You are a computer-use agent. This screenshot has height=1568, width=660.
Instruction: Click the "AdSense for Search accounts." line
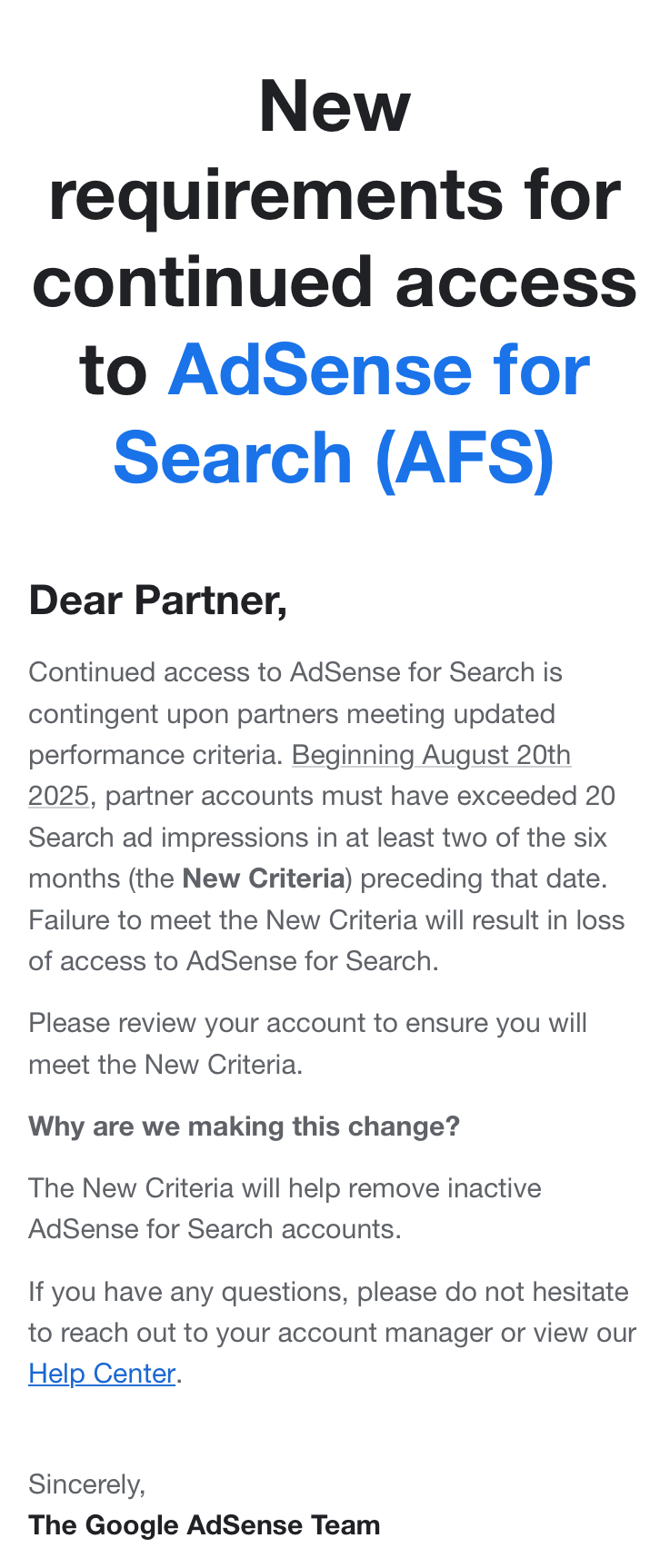click(215, 1229)
